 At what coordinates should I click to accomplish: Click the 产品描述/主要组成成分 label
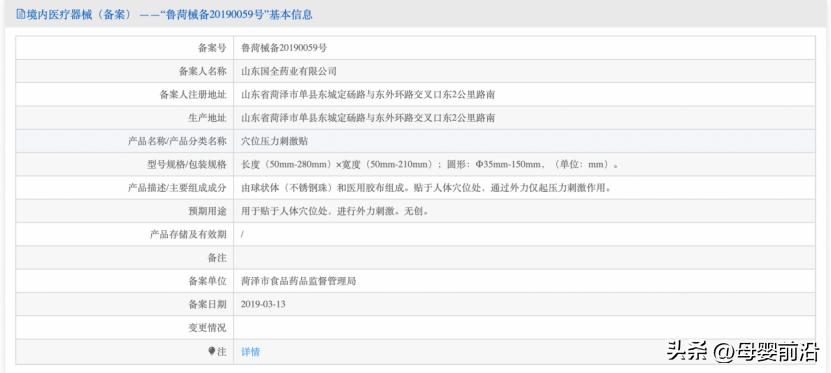pos(178,188)
